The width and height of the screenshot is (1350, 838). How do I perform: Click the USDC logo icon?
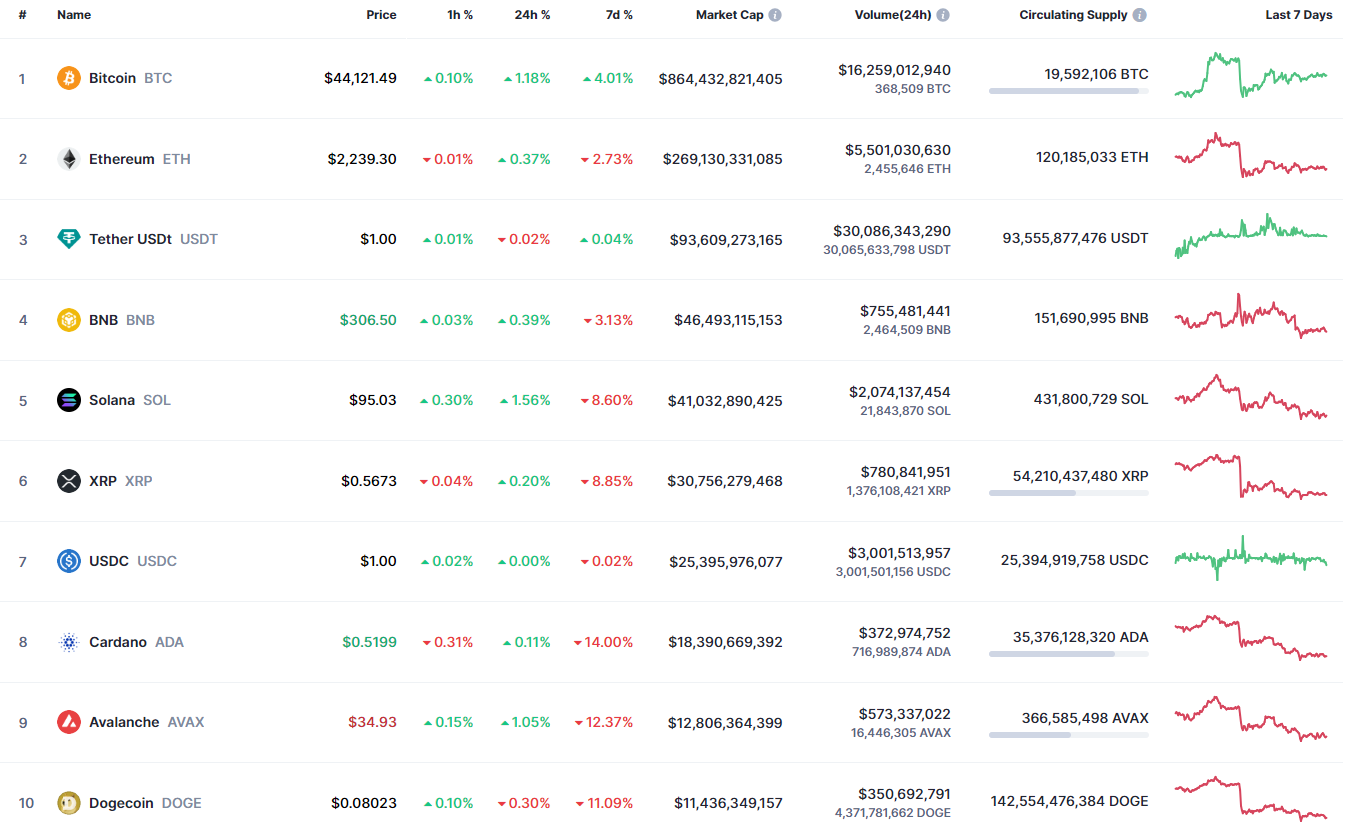tap(69, 561)
